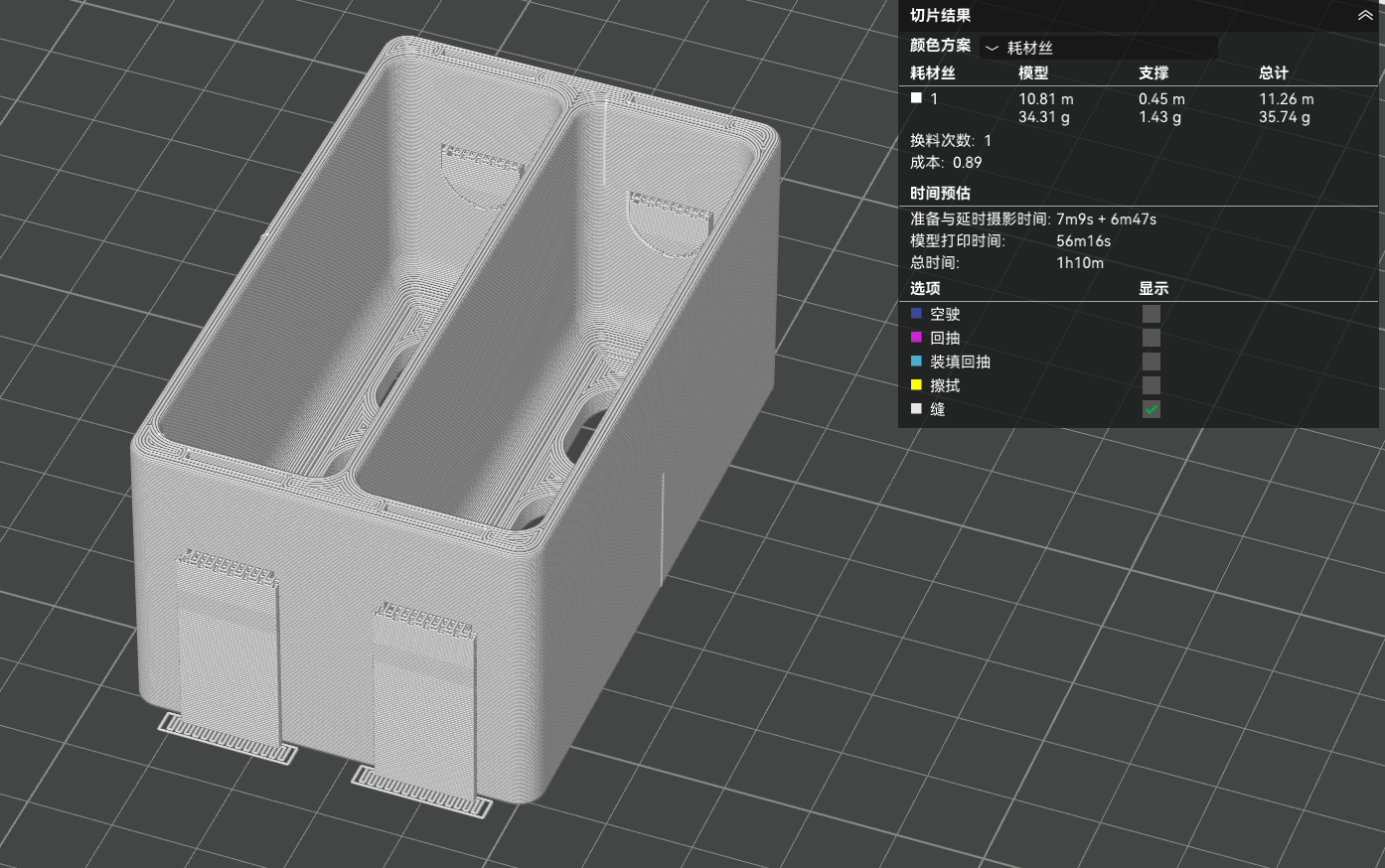The image size is (1385, 868).
Task: Click the total length value 11.26 m
Action: 1287,99
